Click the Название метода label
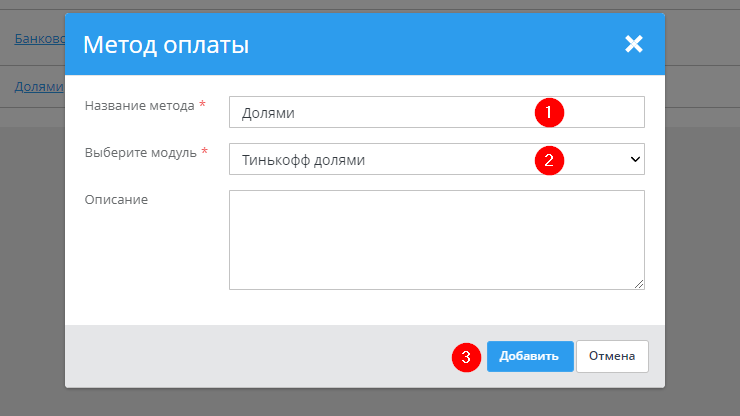 (x=140, y=105)
